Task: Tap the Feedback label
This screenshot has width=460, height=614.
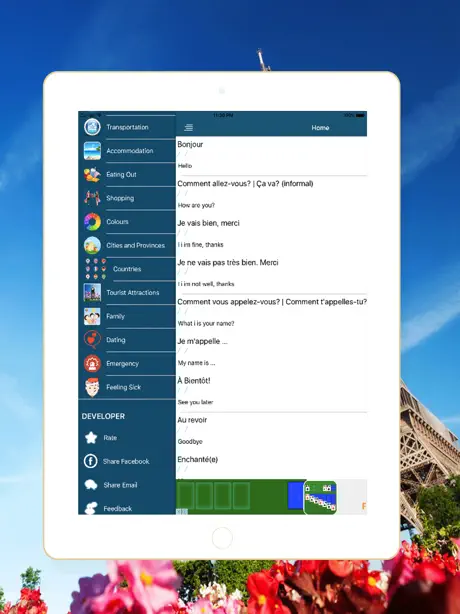Action: click(x=117, y=509)
